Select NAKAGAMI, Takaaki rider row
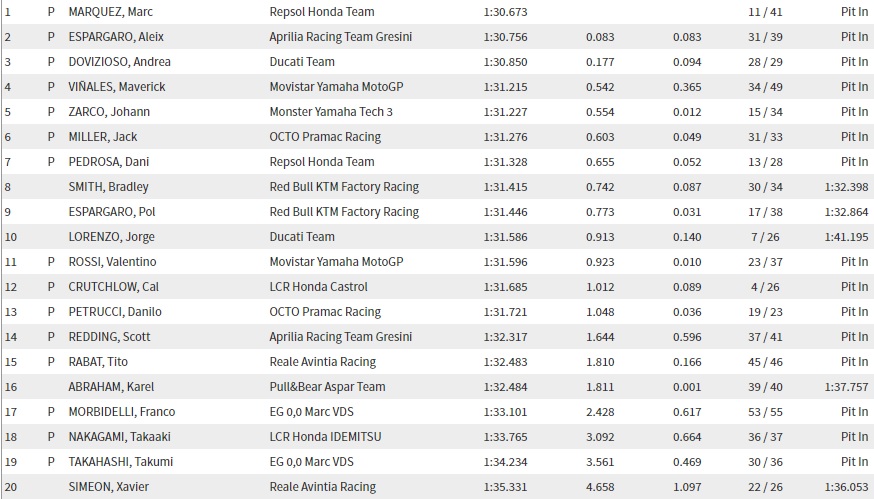The height and width of the screenshot is (499, 874). (121, 437)
